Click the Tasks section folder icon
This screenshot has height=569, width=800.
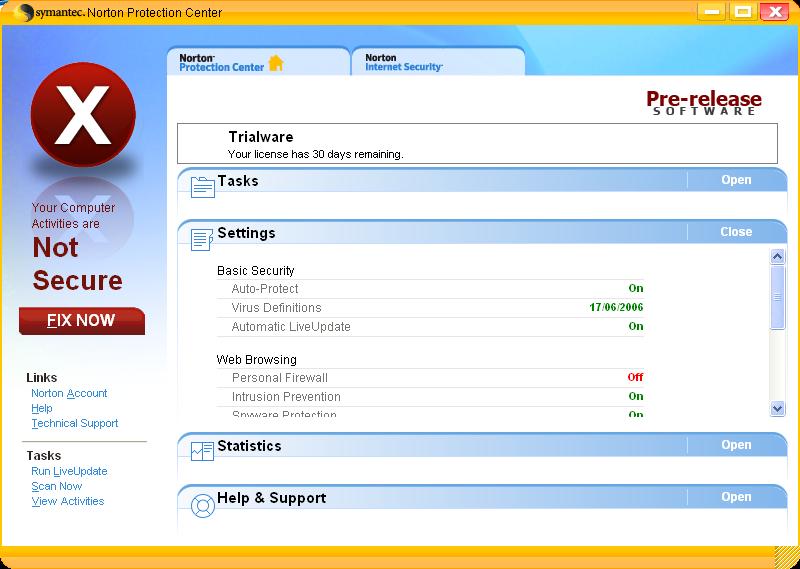pyautogui.click(x=203, y=187)
